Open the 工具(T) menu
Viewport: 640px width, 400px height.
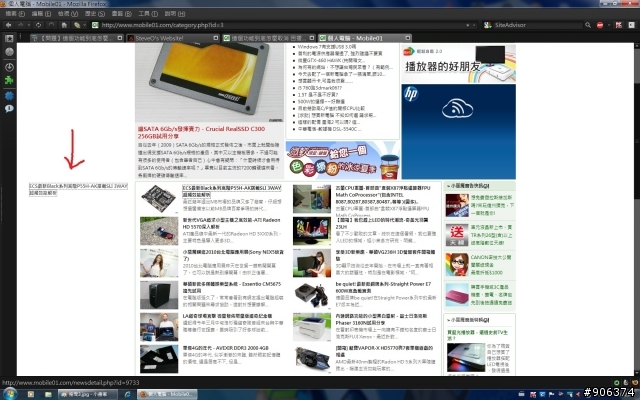(148, 13)
